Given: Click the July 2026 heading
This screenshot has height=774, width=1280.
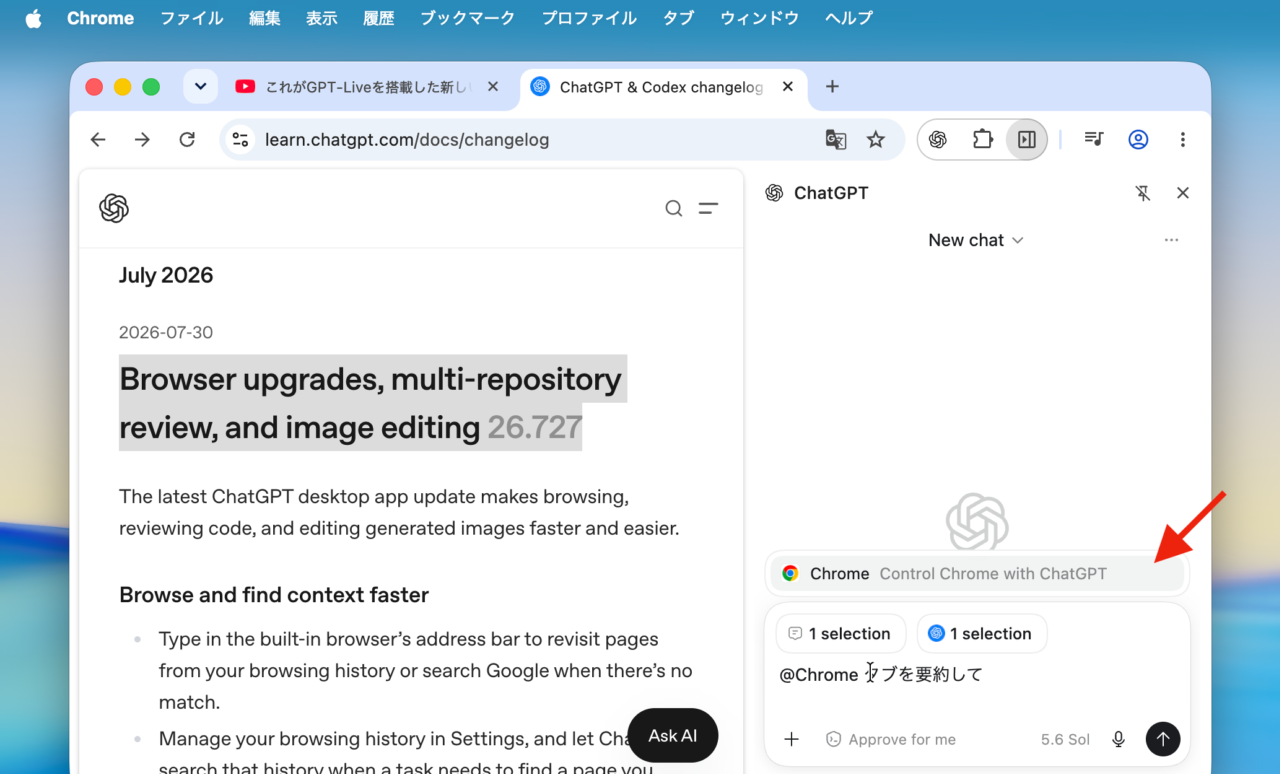Looking at the screenshot, I should point(166,275).
